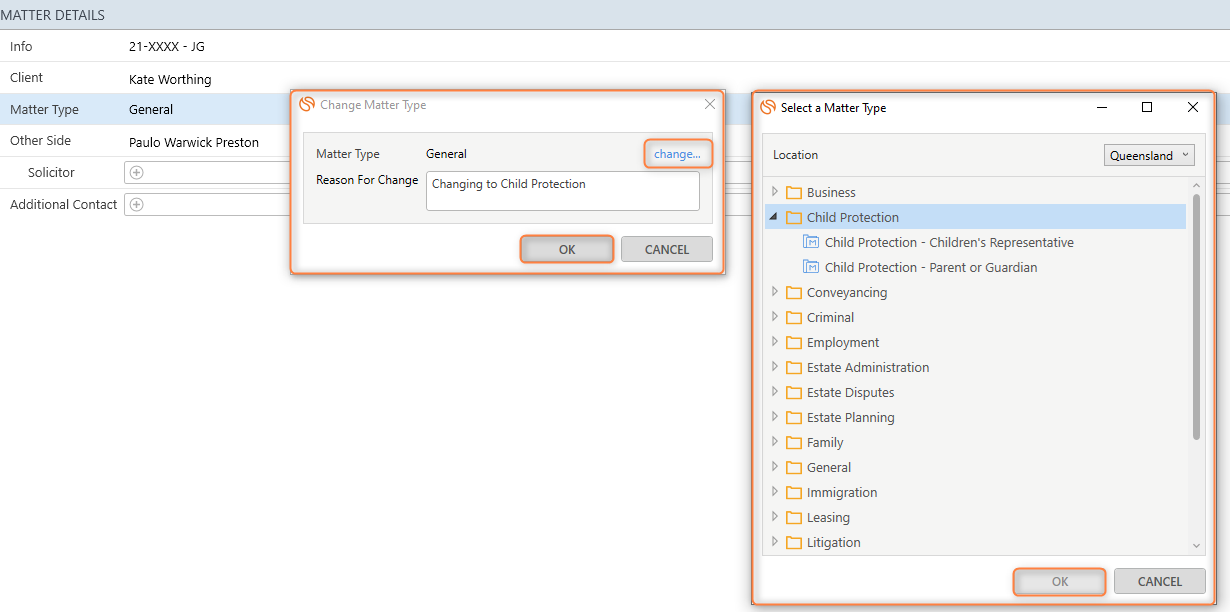The image size is (1230, 612).
Task: Click the change... link in Change Matter Type
Action: click(677, 154)
